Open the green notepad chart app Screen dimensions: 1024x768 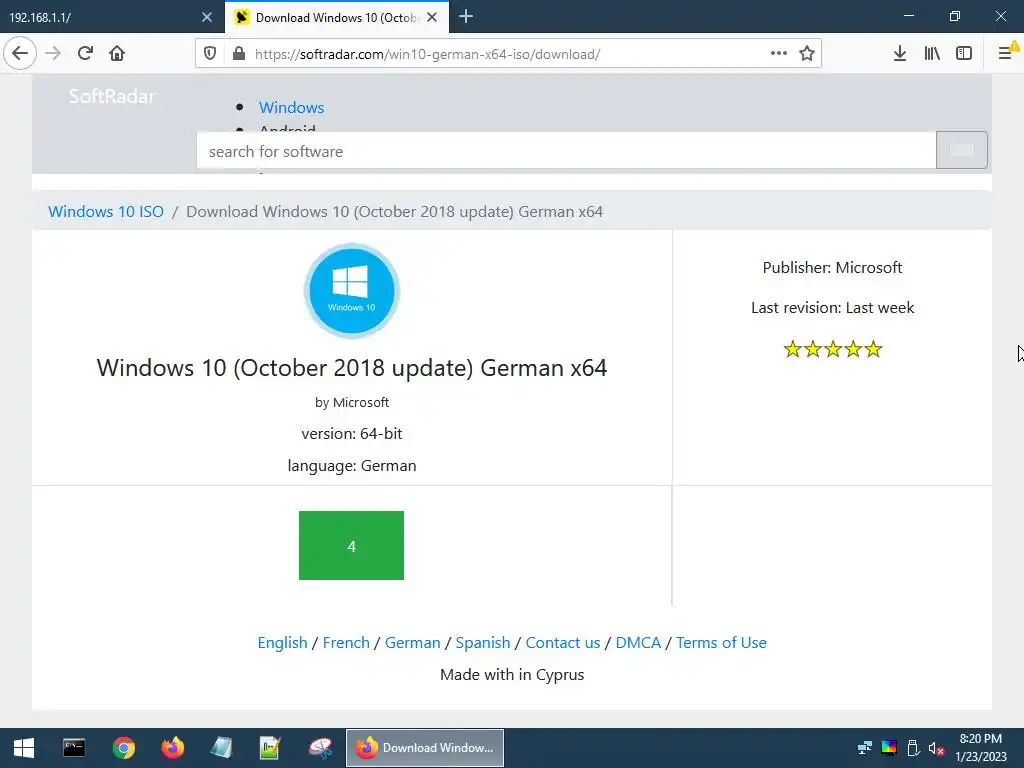tap(270, 748)
